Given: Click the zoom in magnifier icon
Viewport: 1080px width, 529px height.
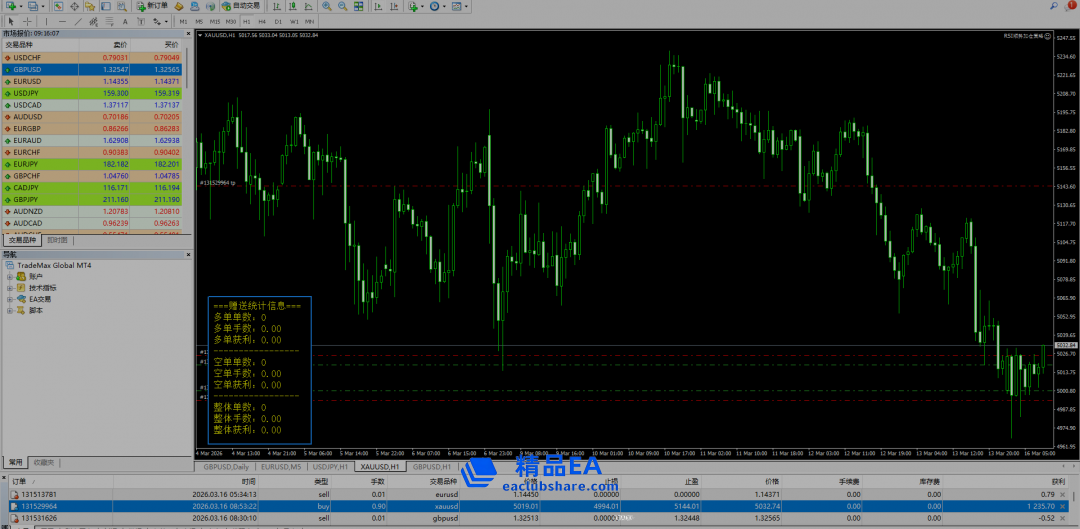Looking at the screenshot, I should coord(328,6).
